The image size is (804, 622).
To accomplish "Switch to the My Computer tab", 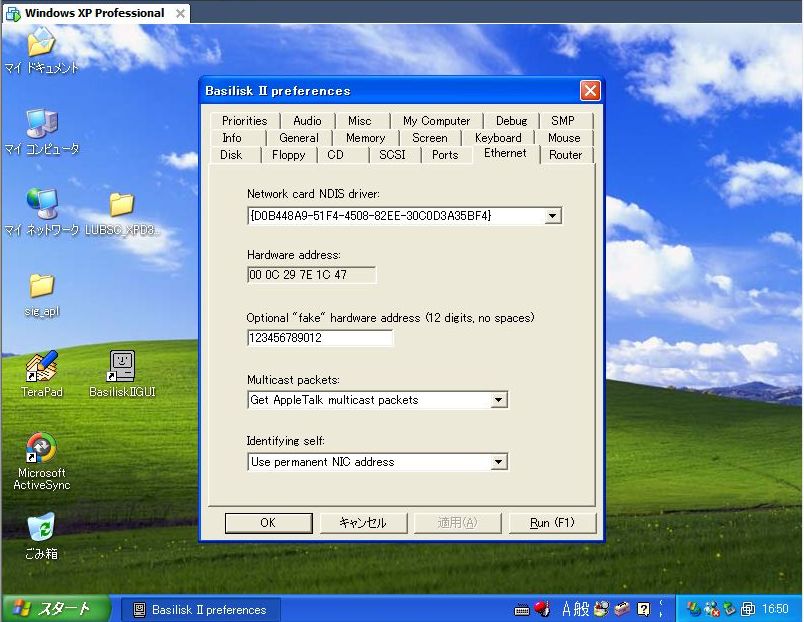I will tap(436, 121).
